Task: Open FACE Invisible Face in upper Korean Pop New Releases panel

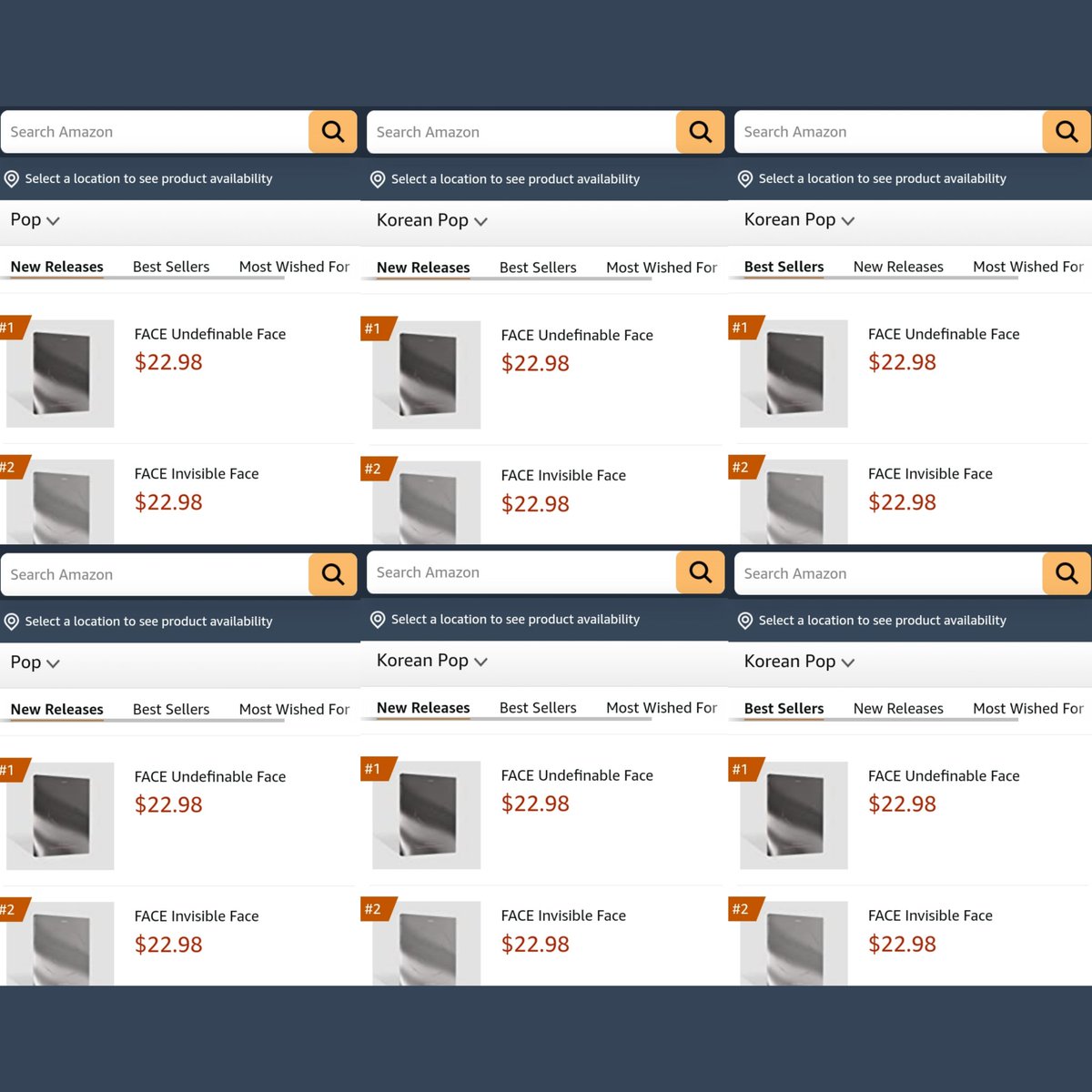Action: point(563,475)
